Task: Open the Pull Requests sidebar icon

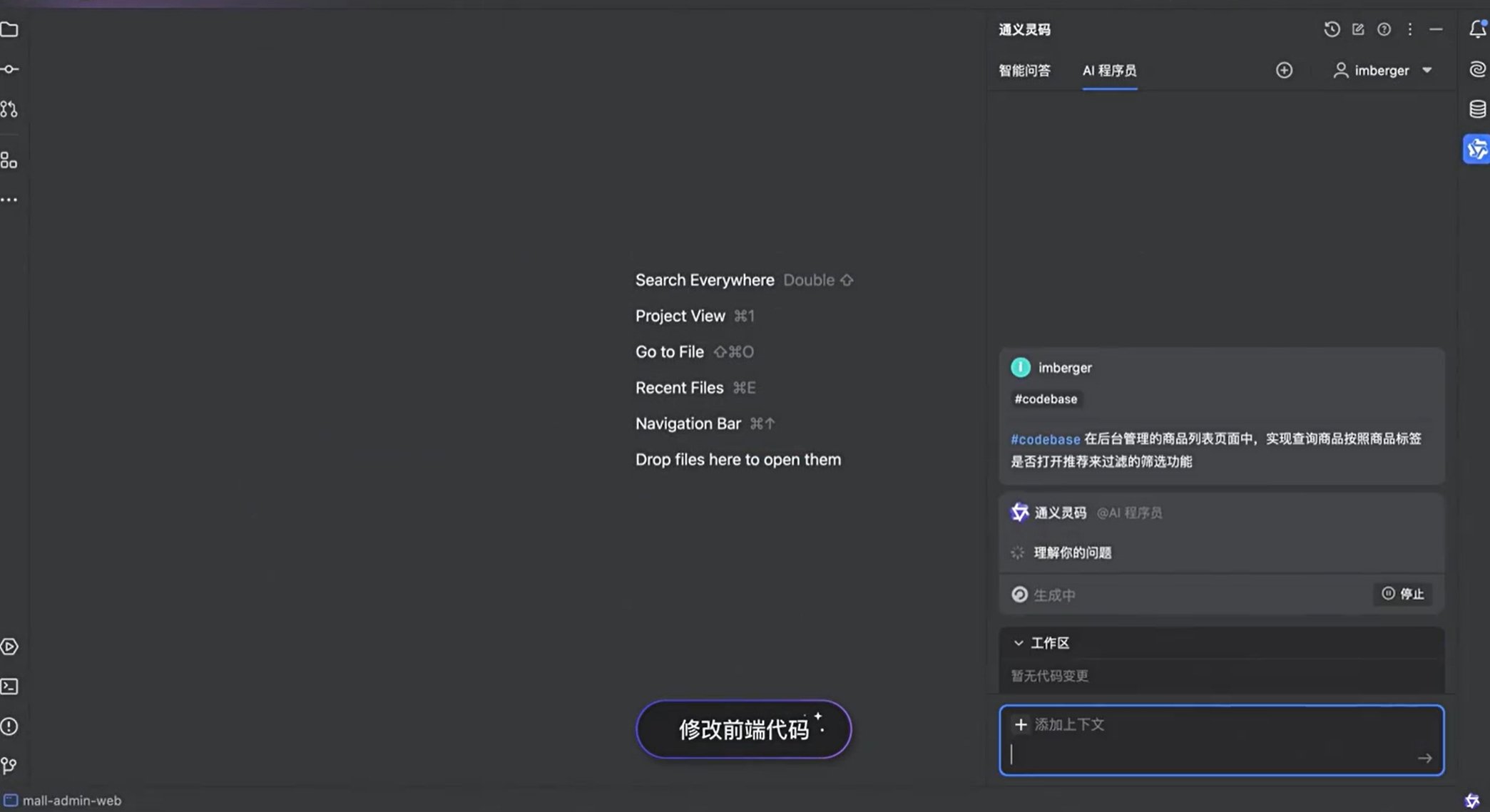Action: (x=10, y=109)
